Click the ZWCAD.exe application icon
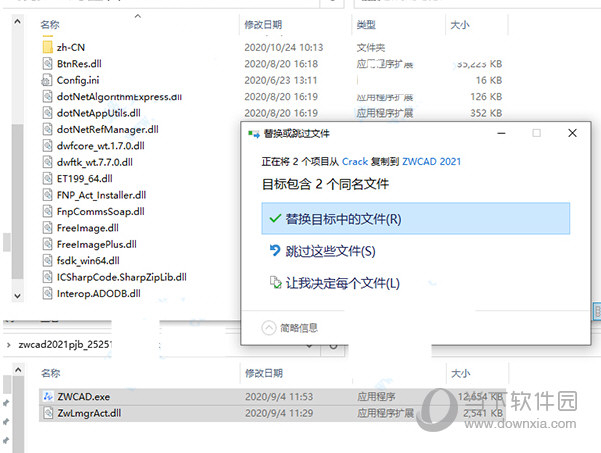This screenshot has height=453, width=601. 48,396
